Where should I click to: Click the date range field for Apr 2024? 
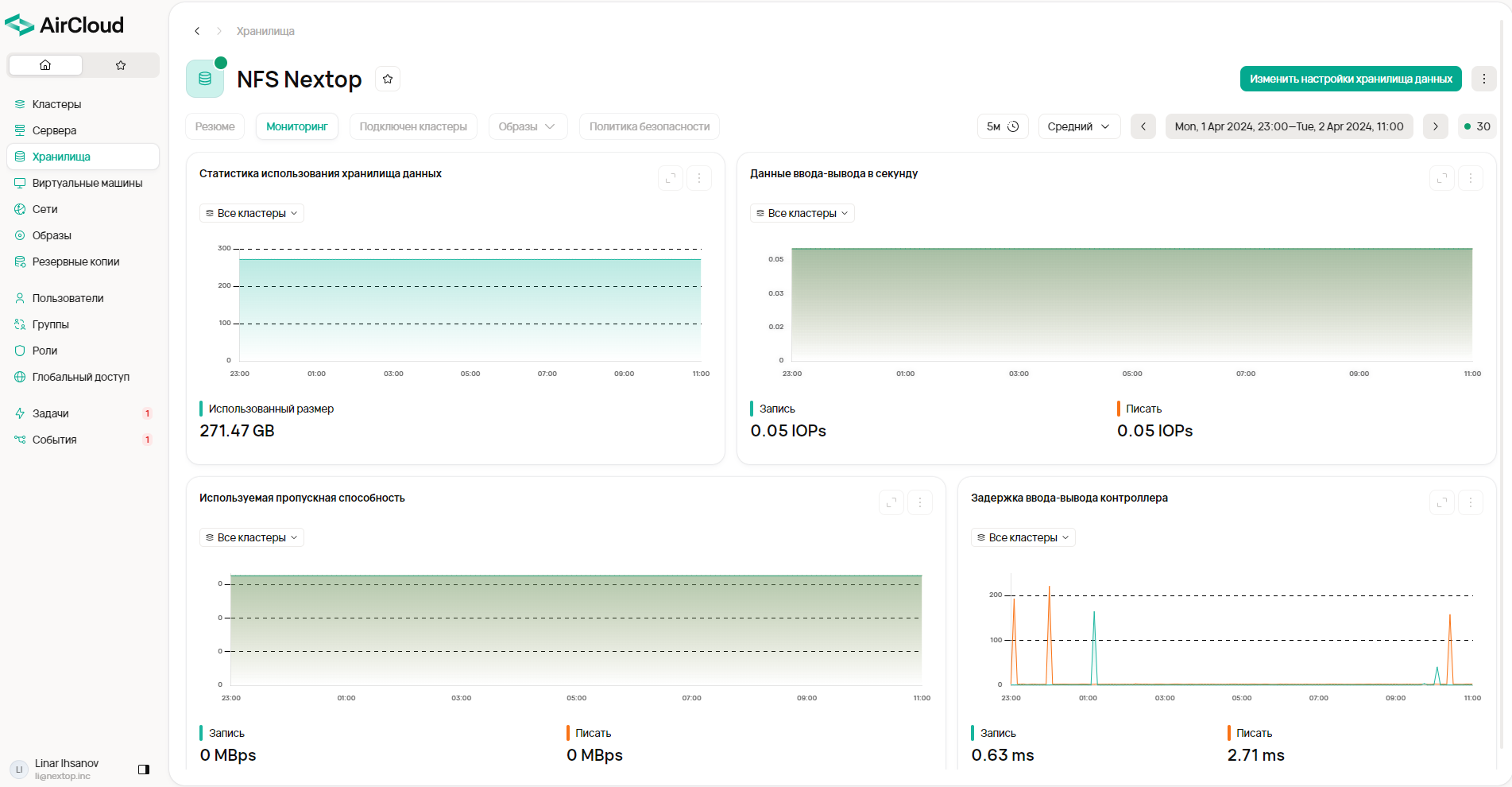pyautogui.click(x=1288, y=126)
